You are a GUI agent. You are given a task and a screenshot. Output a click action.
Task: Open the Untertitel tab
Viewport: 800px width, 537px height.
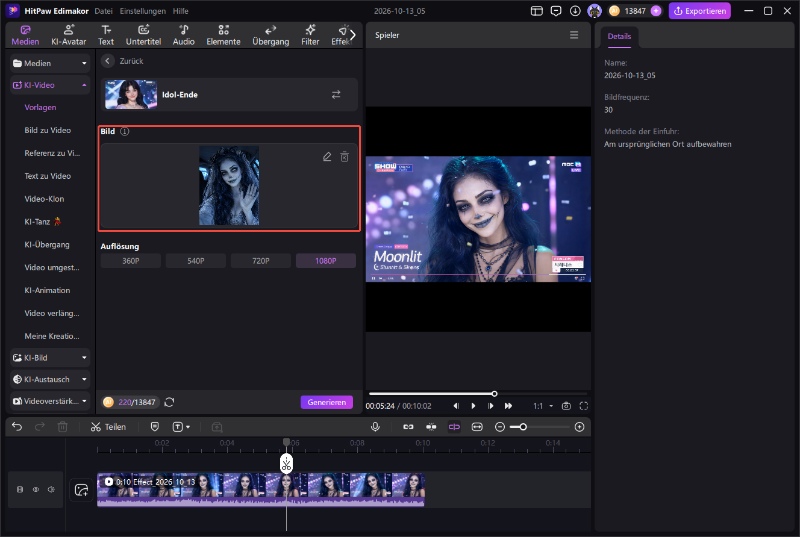(x=143, y=35)
